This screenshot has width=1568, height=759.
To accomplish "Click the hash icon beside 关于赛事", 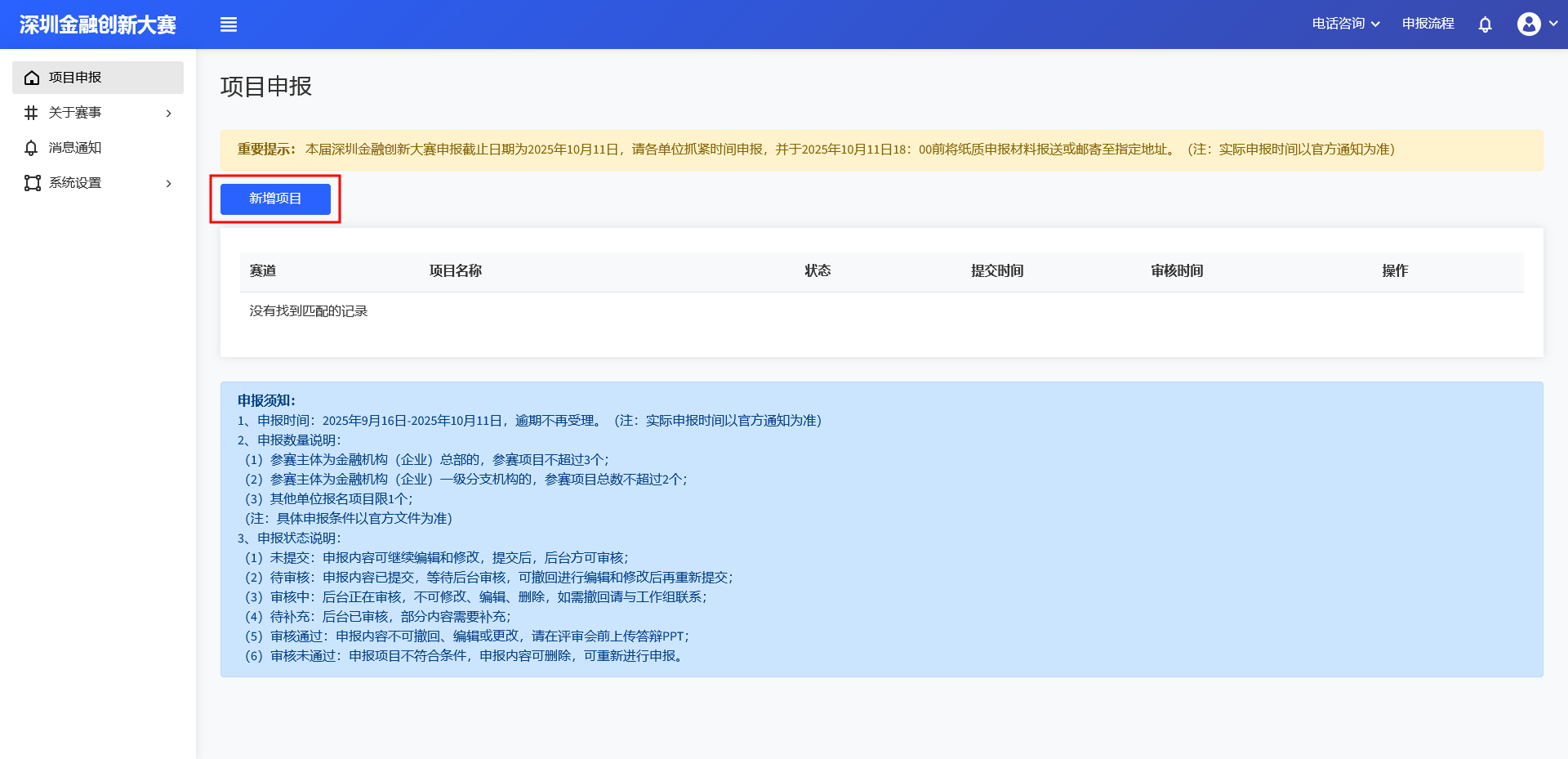I will pos(32,113).
